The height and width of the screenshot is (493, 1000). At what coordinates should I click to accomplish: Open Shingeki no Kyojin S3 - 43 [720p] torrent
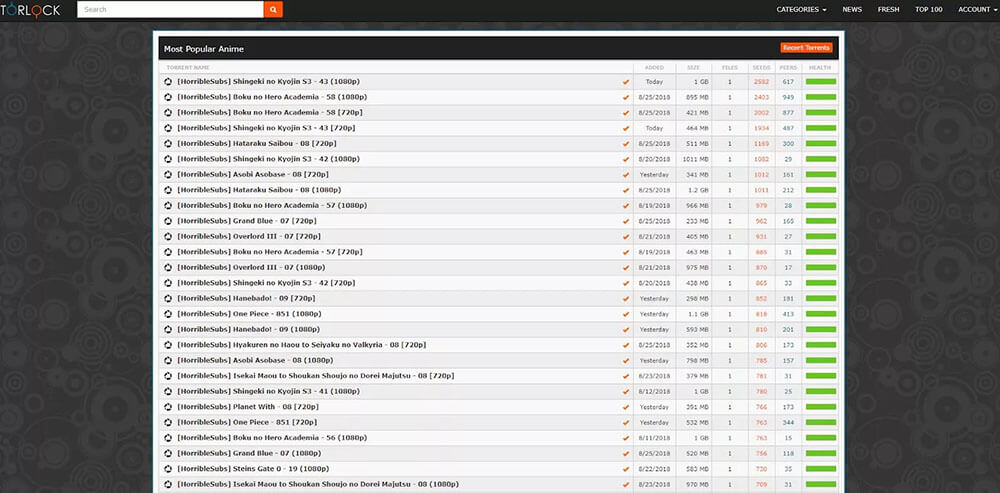click(x=266, y=128)
